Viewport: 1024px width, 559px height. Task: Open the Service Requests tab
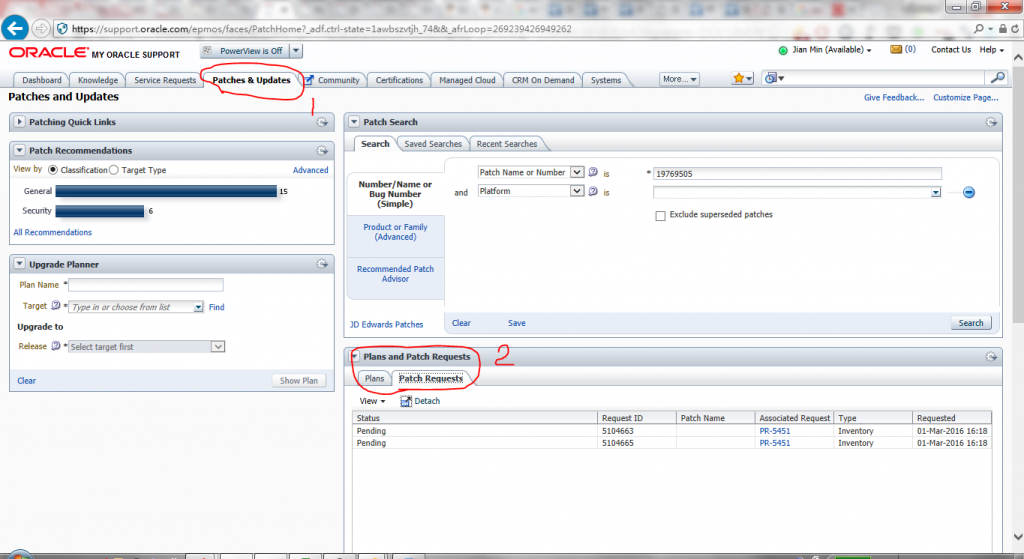click(165, 80)
